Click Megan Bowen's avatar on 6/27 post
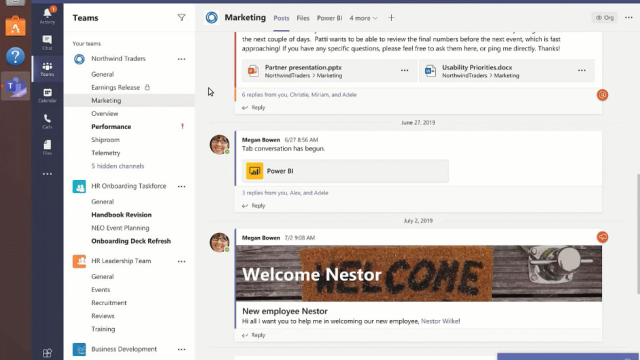 click(220, 144)
